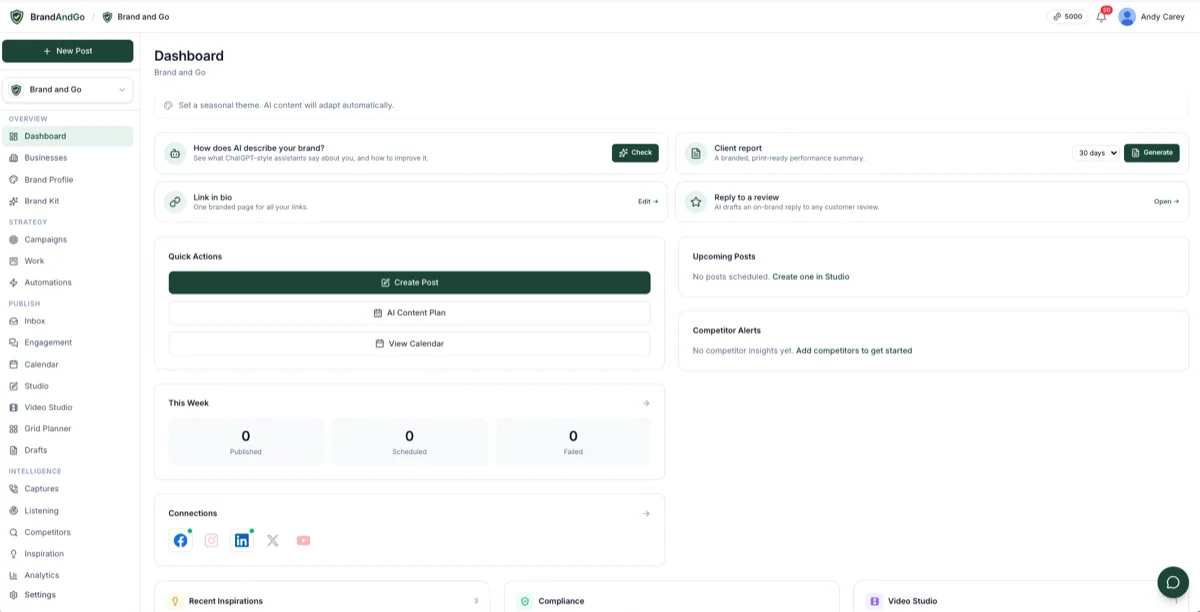Click the seasonal theme banner text
The image size is (1200, 612).
pos(286,105)
